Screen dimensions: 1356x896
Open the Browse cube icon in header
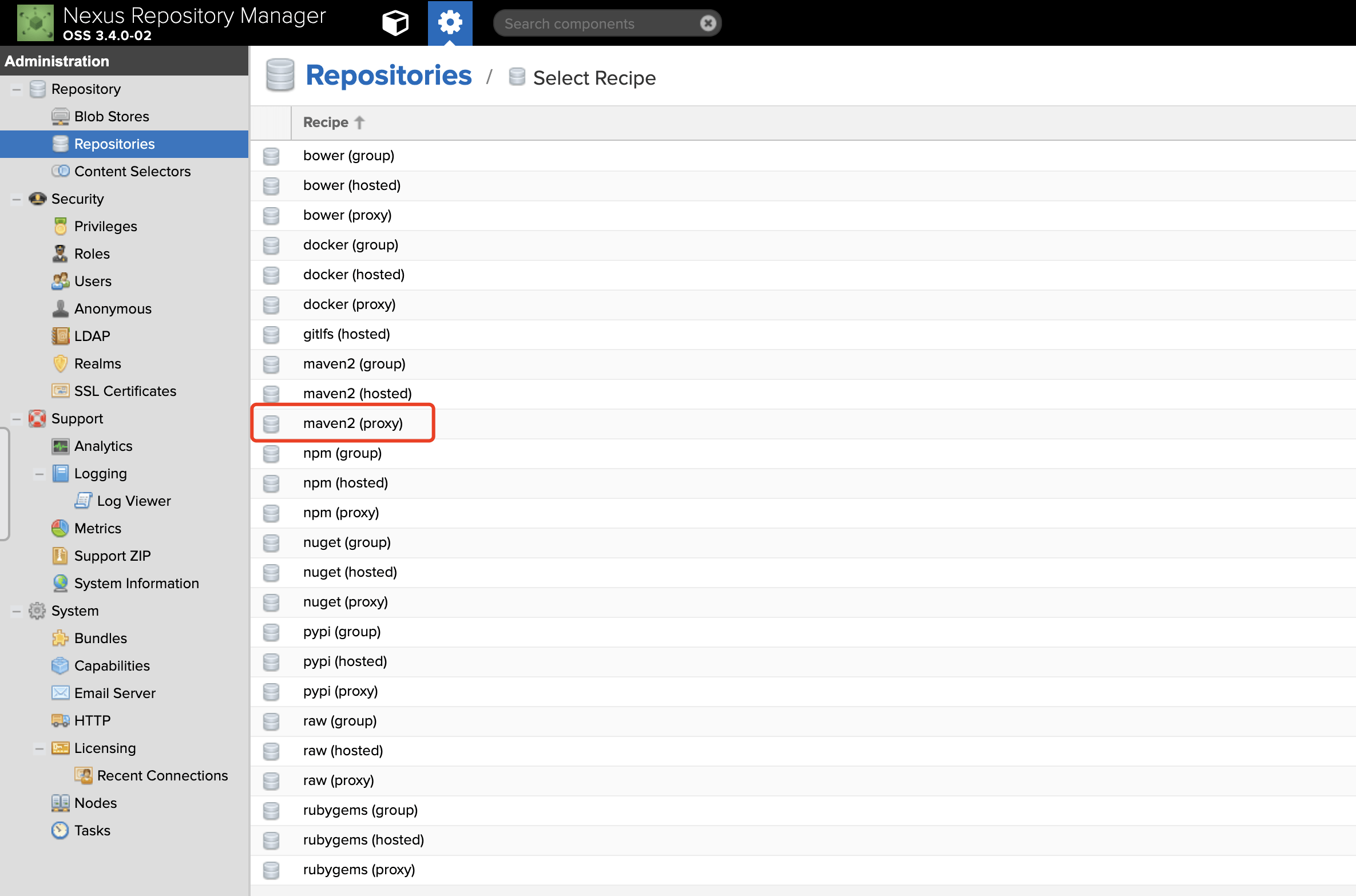point(395,23)
